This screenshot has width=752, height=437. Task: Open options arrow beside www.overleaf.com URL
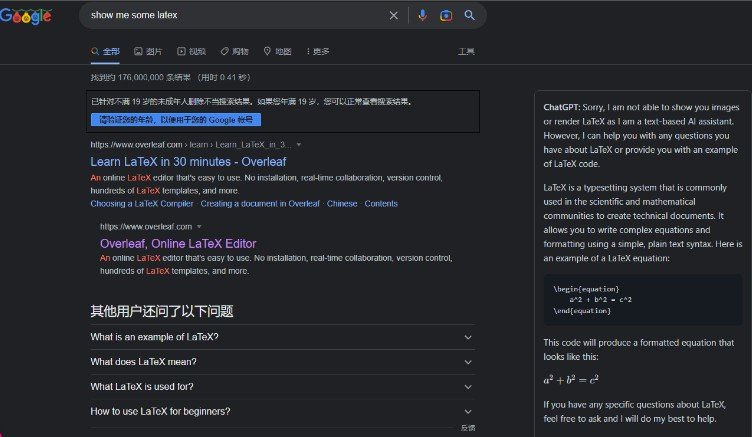click(x=199, y=226)
